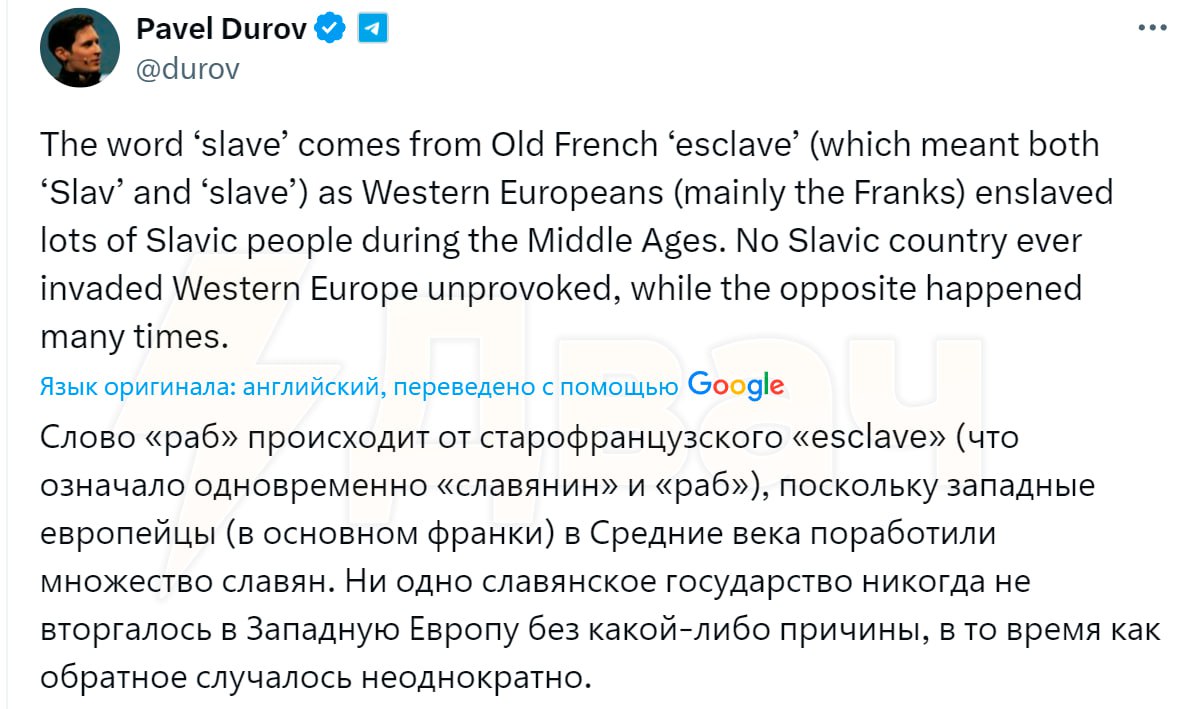
Task: Click the first line of the English tweet text
Action: tap(570, 144)
